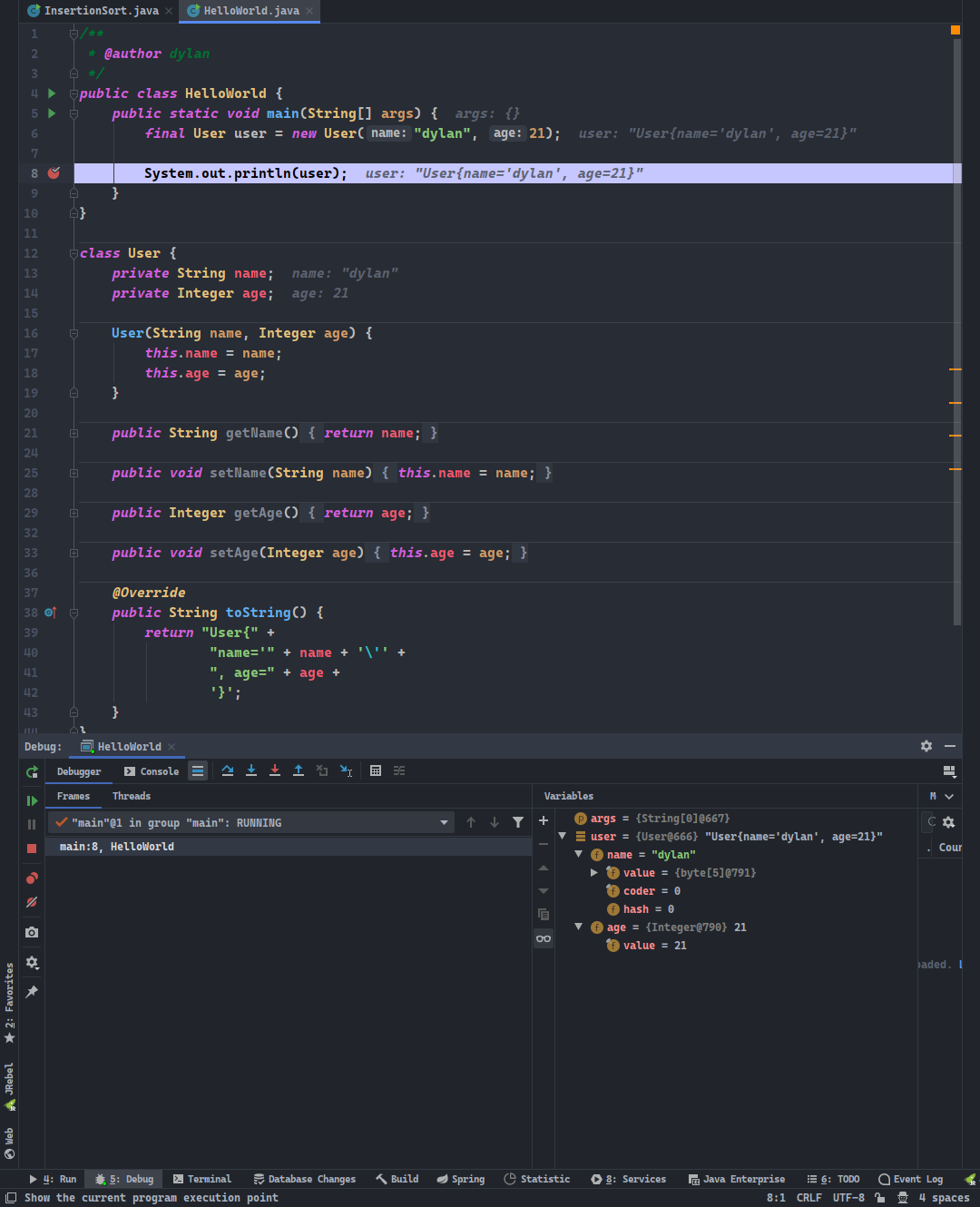This screenshot has height=1207, width=980.
Task: Open the Terminal tool window
Action: pos(201,1179)
